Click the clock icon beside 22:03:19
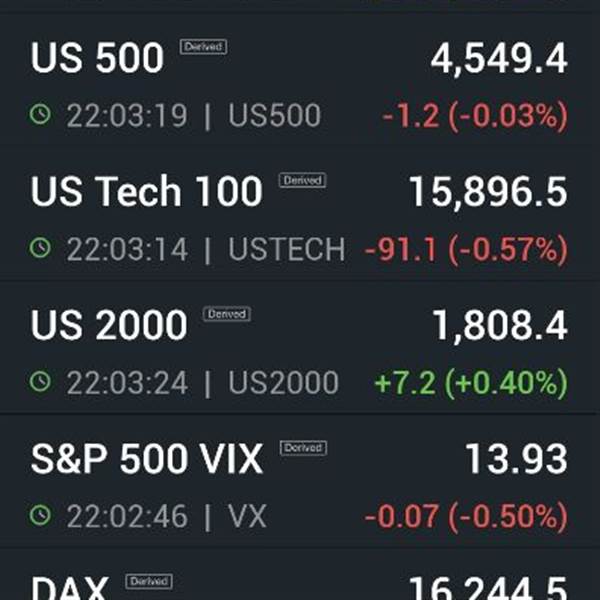Image resolution: width=600 pixels, height=600 pixels. (x=40, y=114)
